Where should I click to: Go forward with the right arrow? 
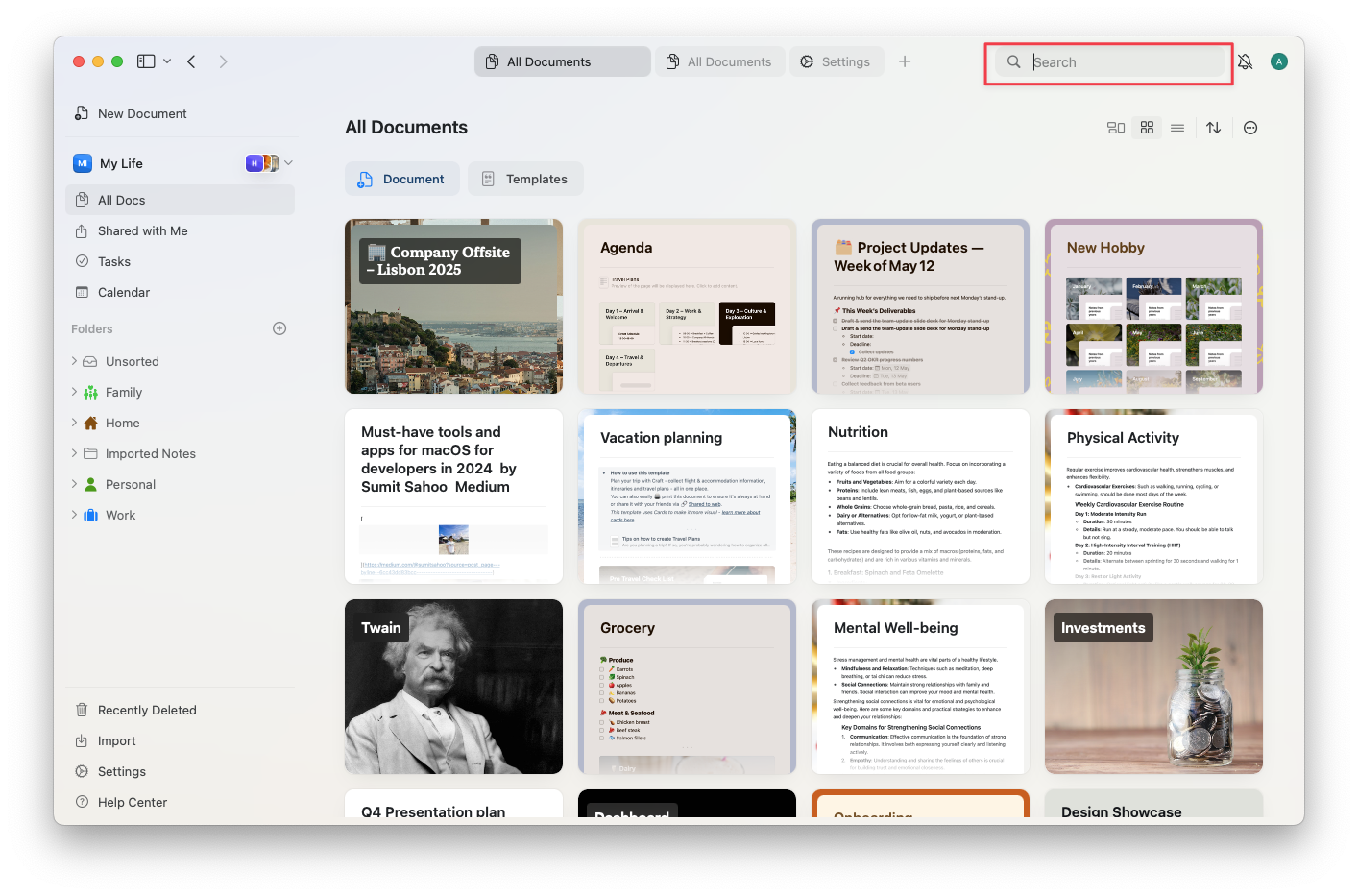(x=223, y=61)
